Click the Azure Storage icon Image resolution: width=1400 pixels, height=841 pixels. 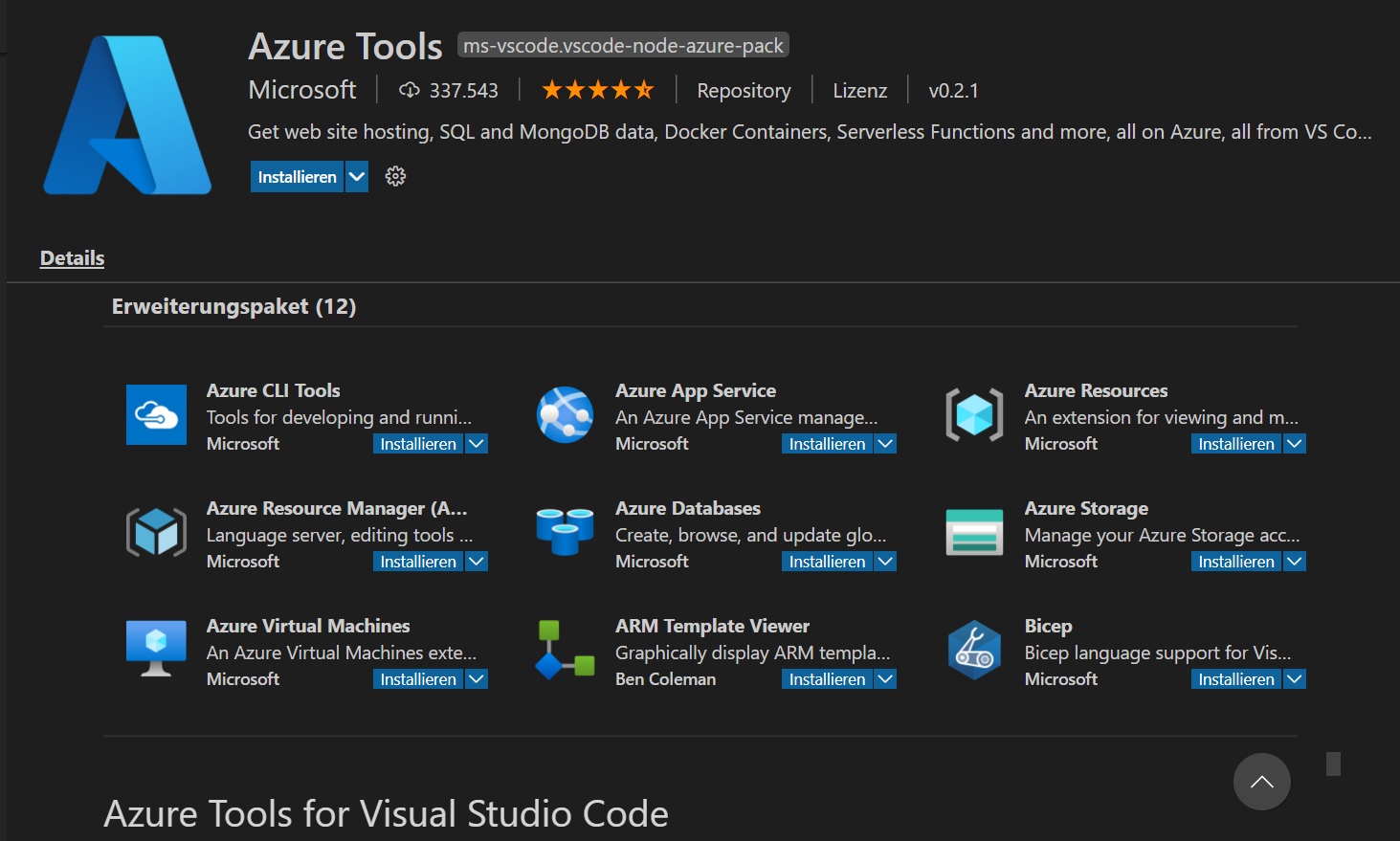[x=974, y=532]
